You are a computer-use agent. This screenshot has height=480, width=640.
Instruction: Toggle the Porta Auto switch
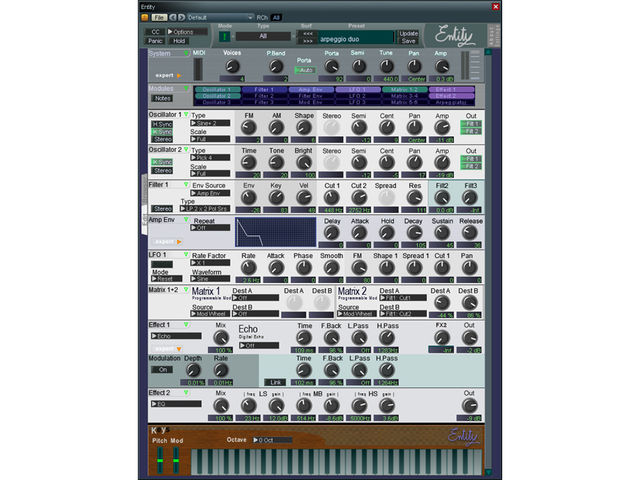305,70
